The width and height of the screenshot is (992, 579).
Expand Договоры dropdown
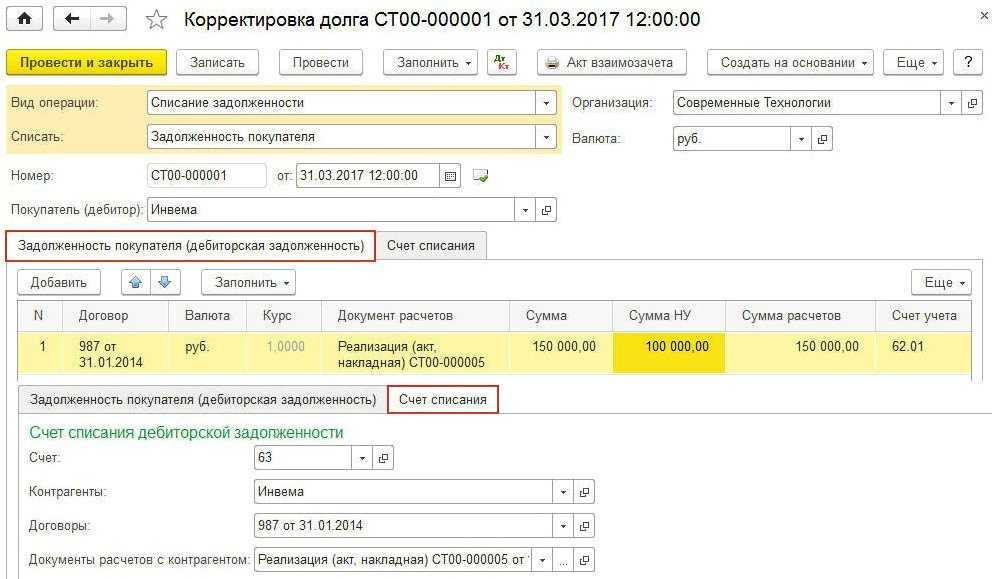[562, 526]
